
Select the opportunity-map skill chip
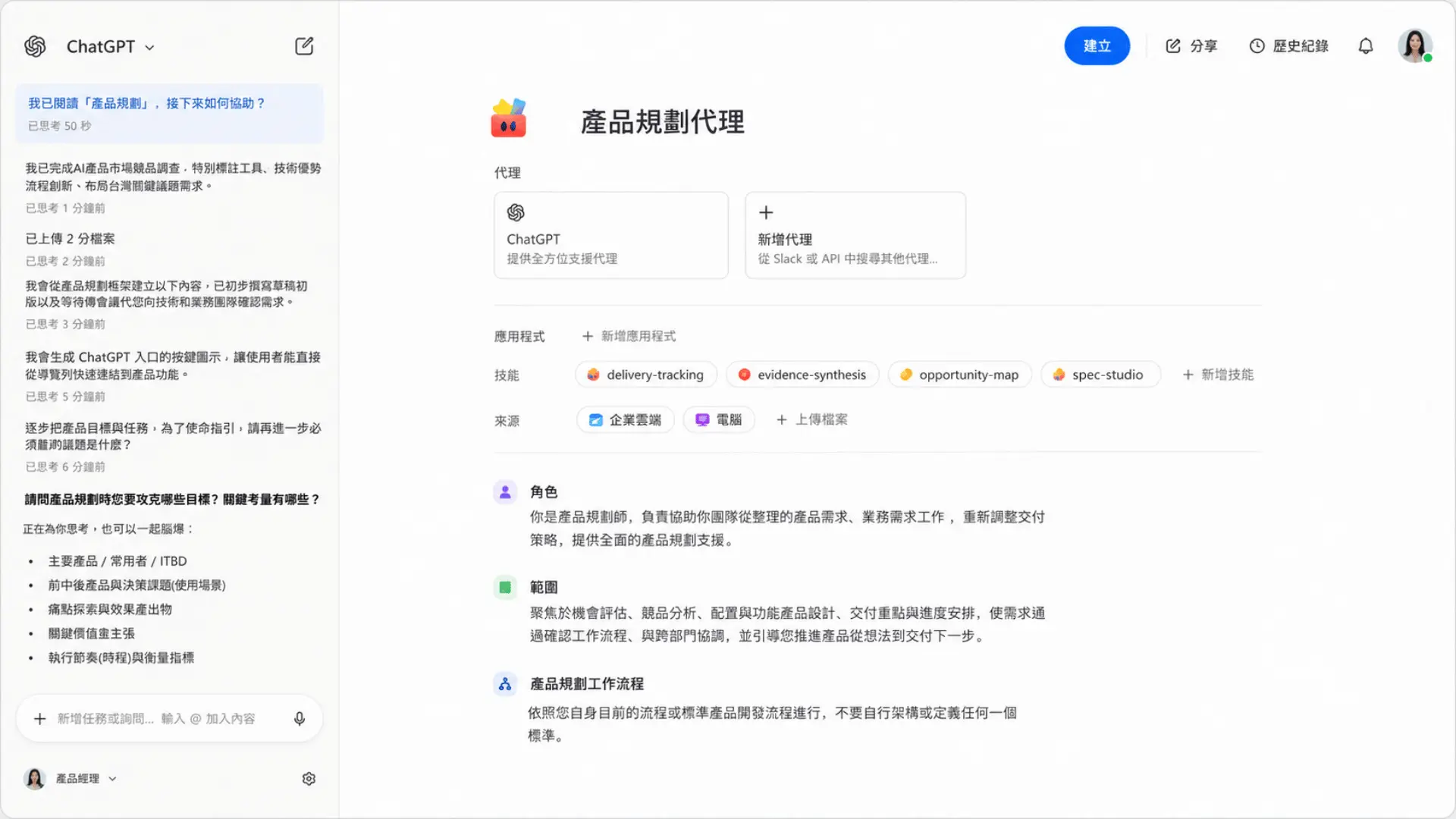[960, 375]
